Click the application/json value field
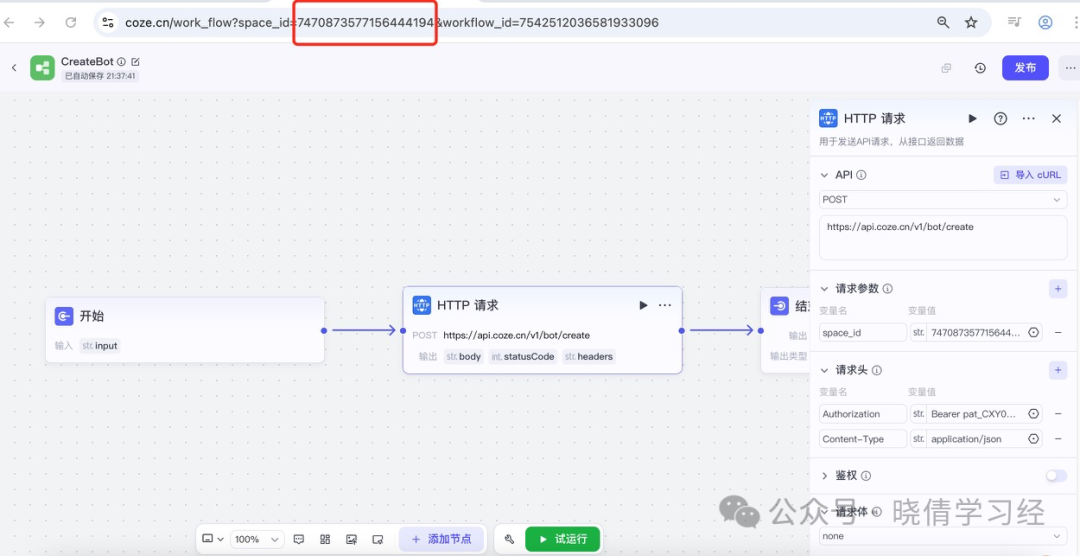The width and height of the screenshot is (1080, 556). pos(976,438)
